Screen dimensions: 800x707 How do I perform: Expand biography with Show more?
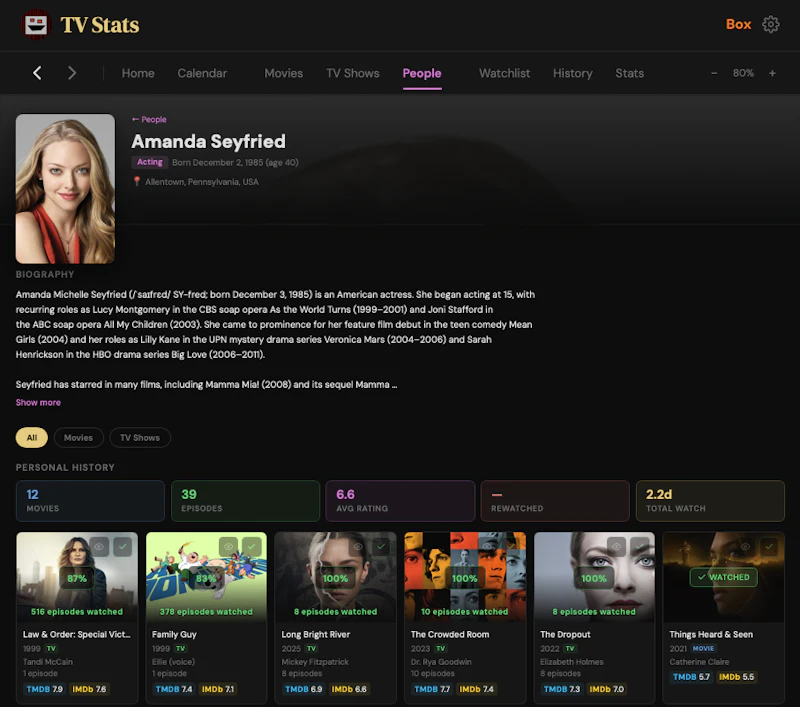(x=38, y=402)
